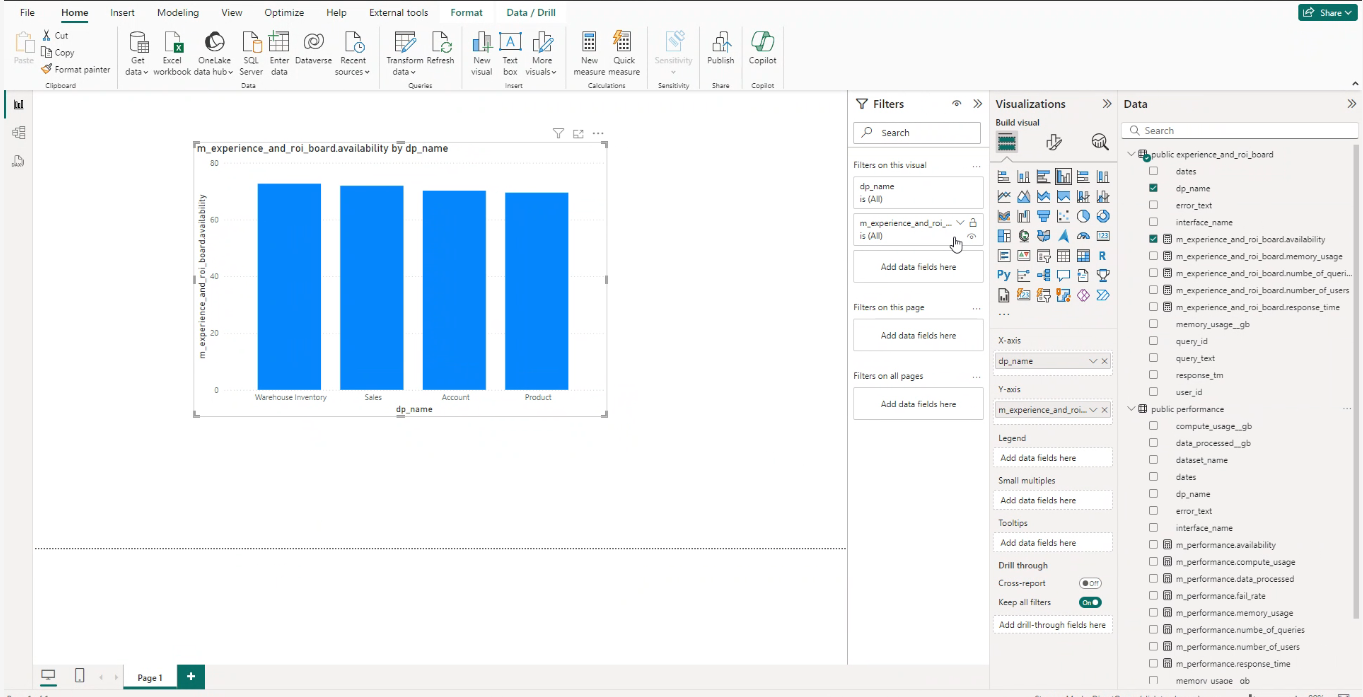Toggle the Cross-report drill through switch

[x=1090, y=583]
